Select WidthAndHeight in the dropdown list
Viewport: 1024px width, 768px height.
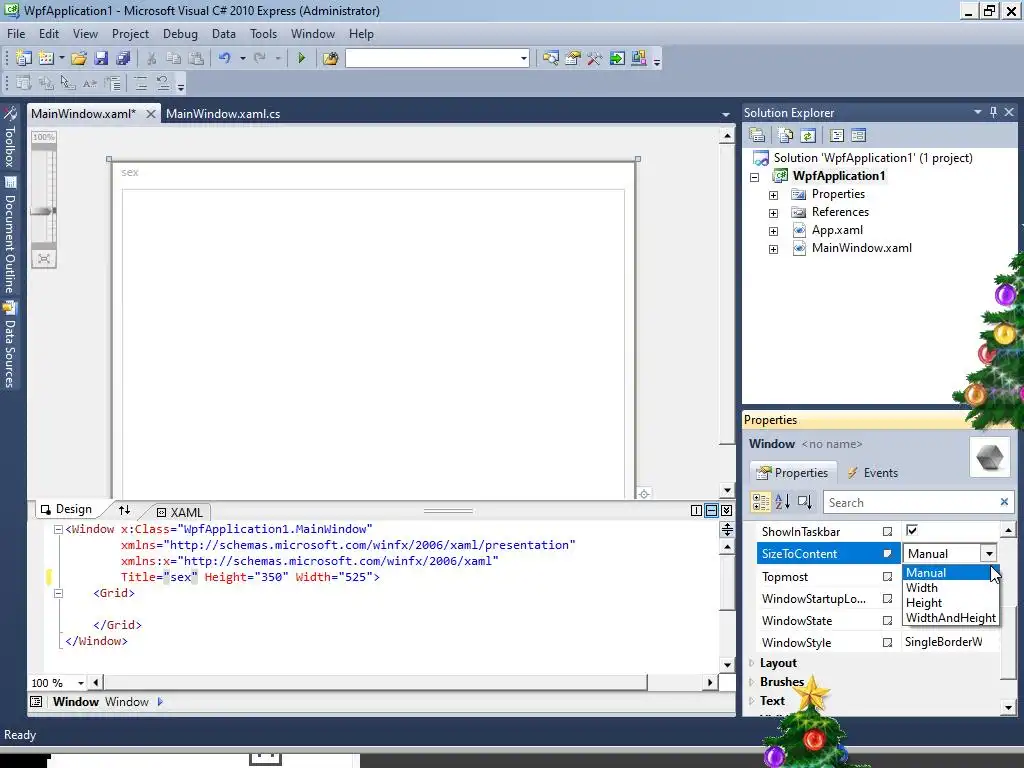pyautogui.click(x=951, y=618)
